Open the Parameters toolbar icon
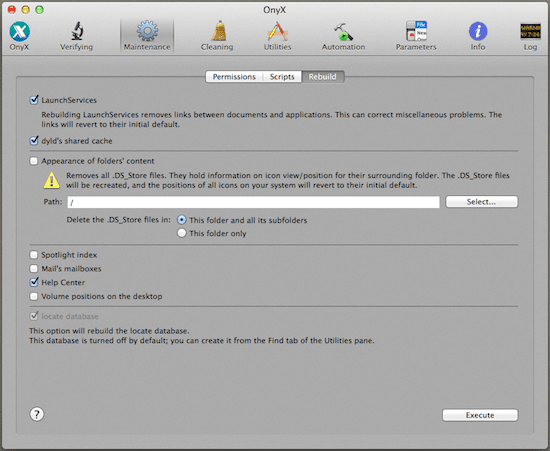The image size is (550, 451). pyautogui.click(x=416, y=35)
